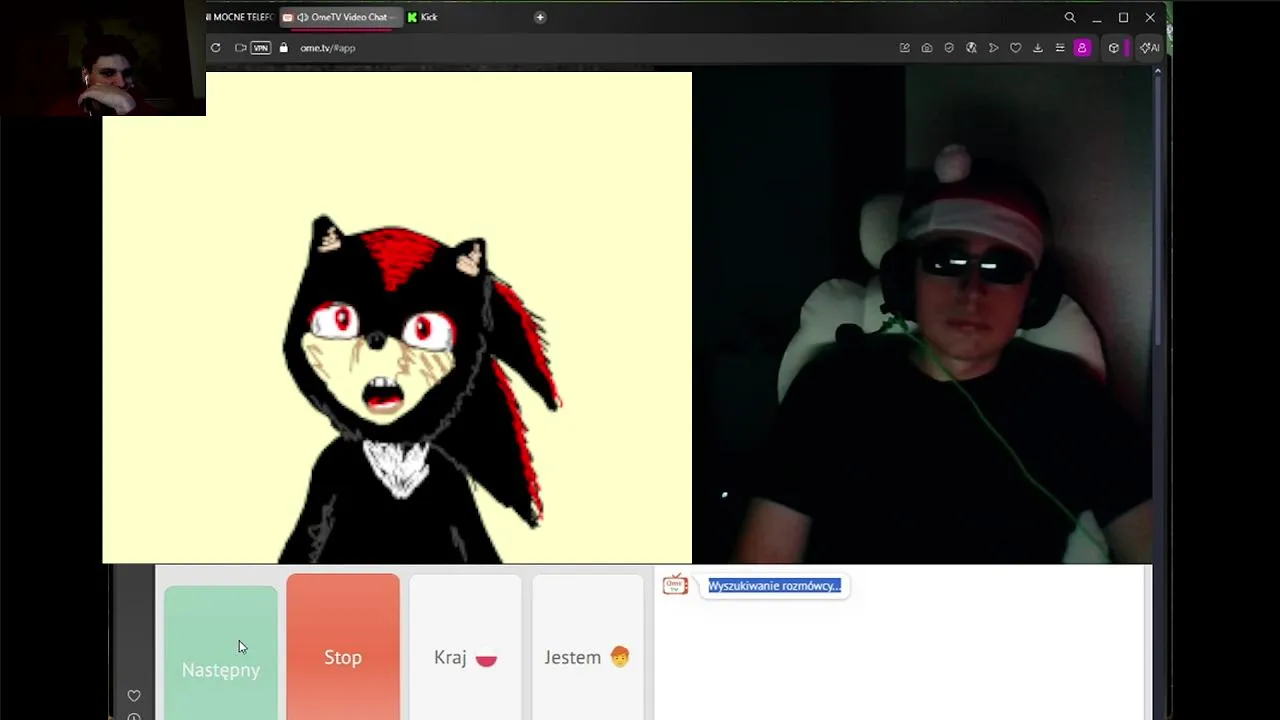Click the red Stop button

click(x=343, y=648)
